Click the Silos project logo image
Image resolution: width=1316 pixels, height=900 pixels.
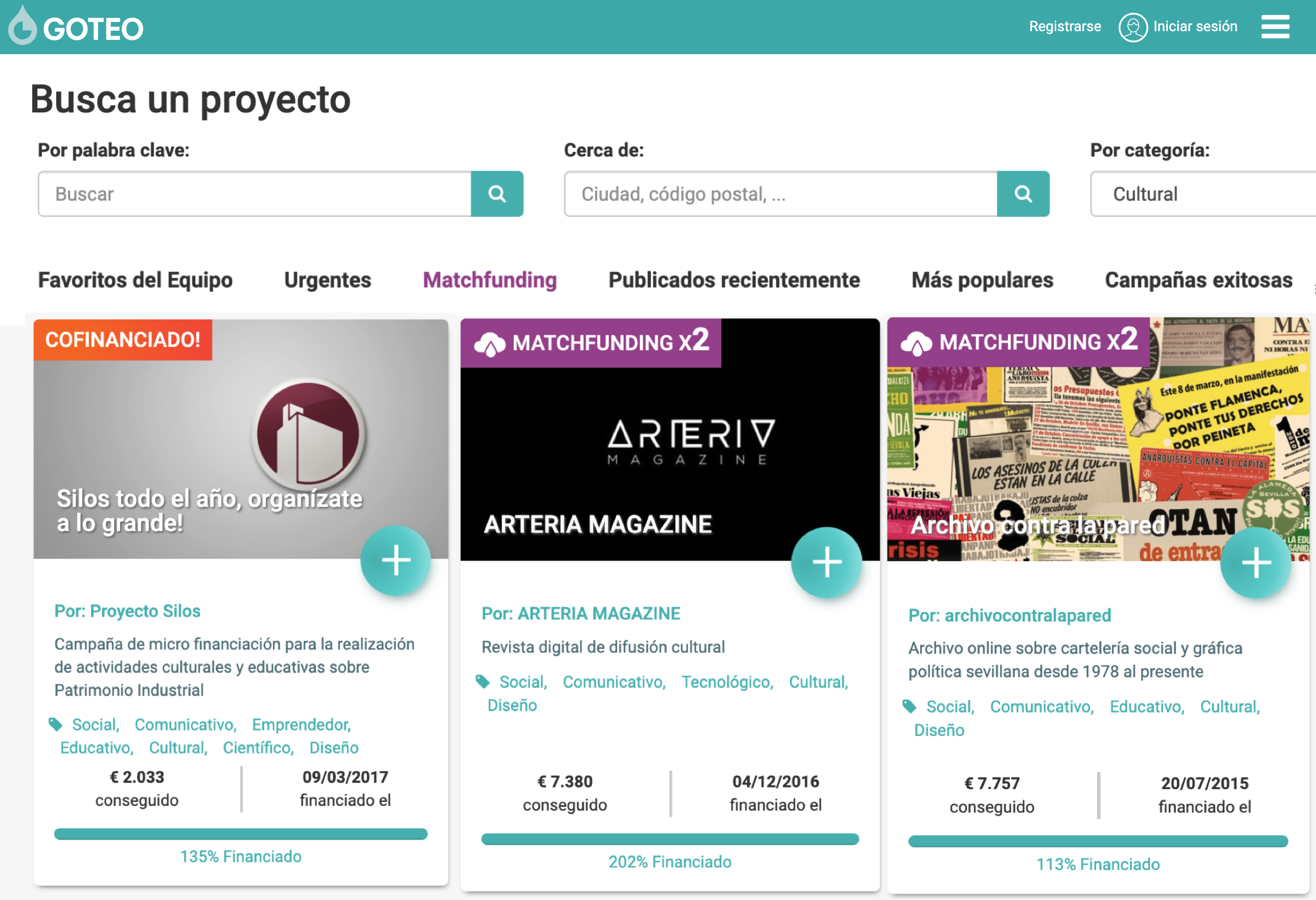point(308,434)
